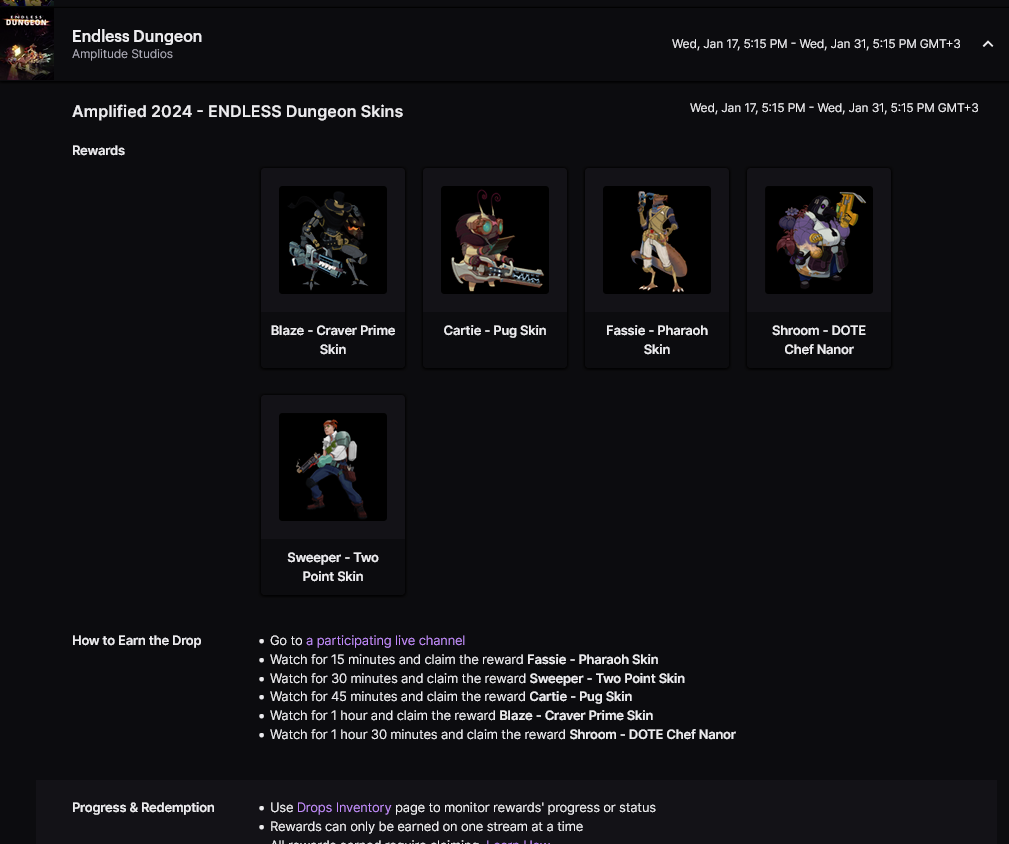
Task: Click the campaign date range in header row
Action: coord(816,44)
